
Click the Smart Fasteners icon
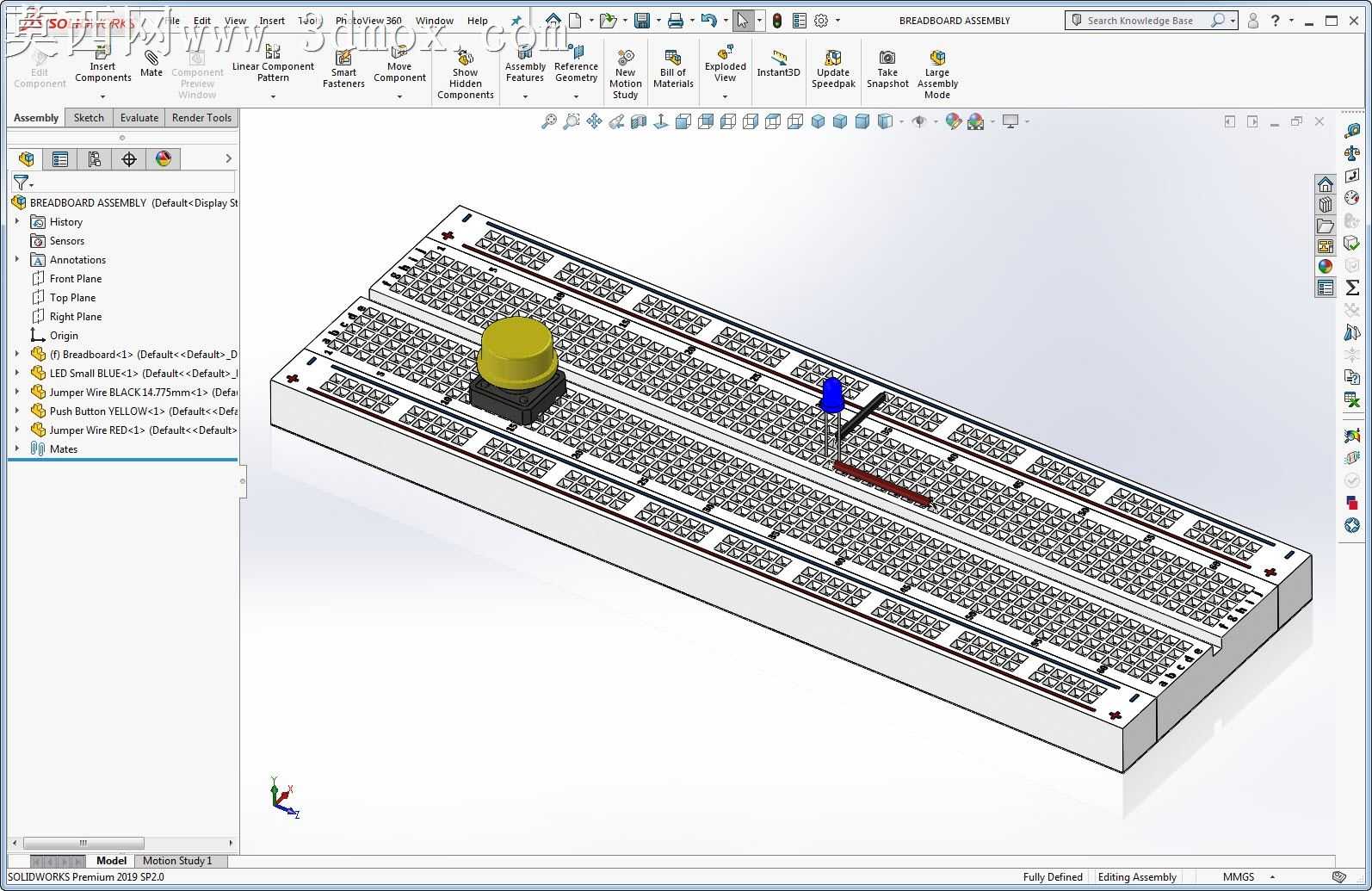tap(343, 68)
